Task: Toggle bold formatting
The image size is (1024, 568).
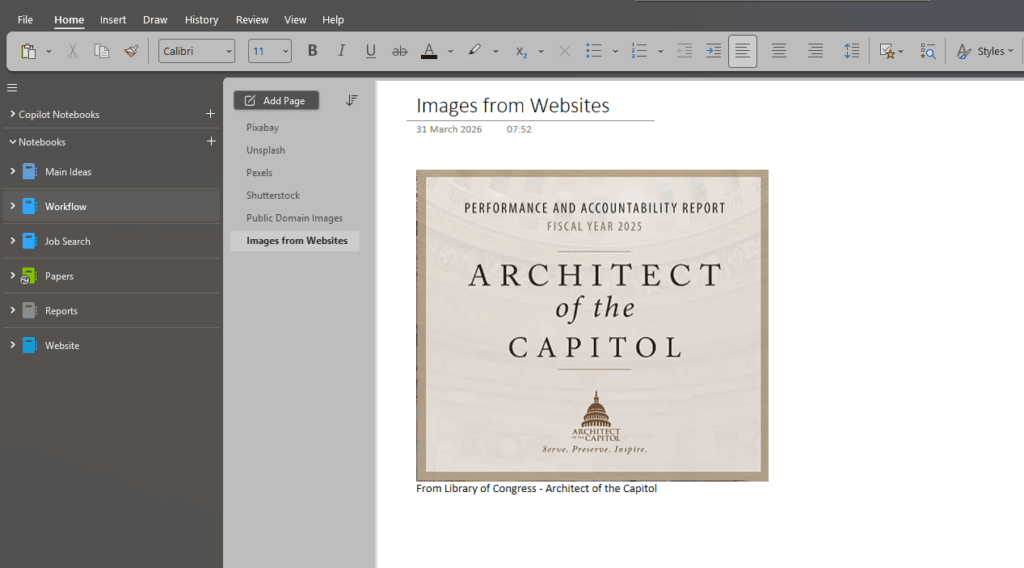Action: (x=312, y=51)
